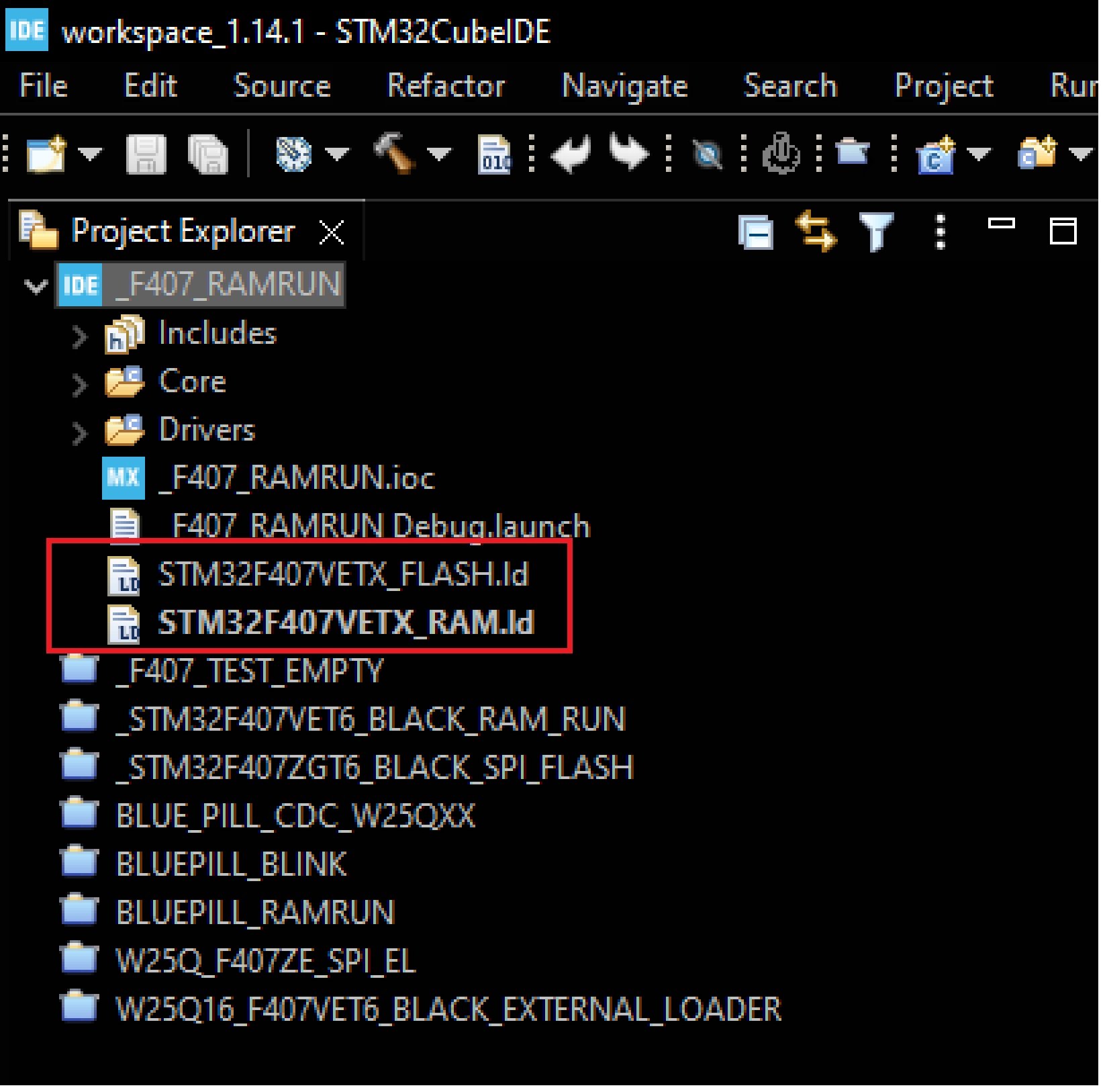The height and width of the screenshot is (1092, 1105).
Task: Select the Includes tree item
Action: click(x=218, y=333)
